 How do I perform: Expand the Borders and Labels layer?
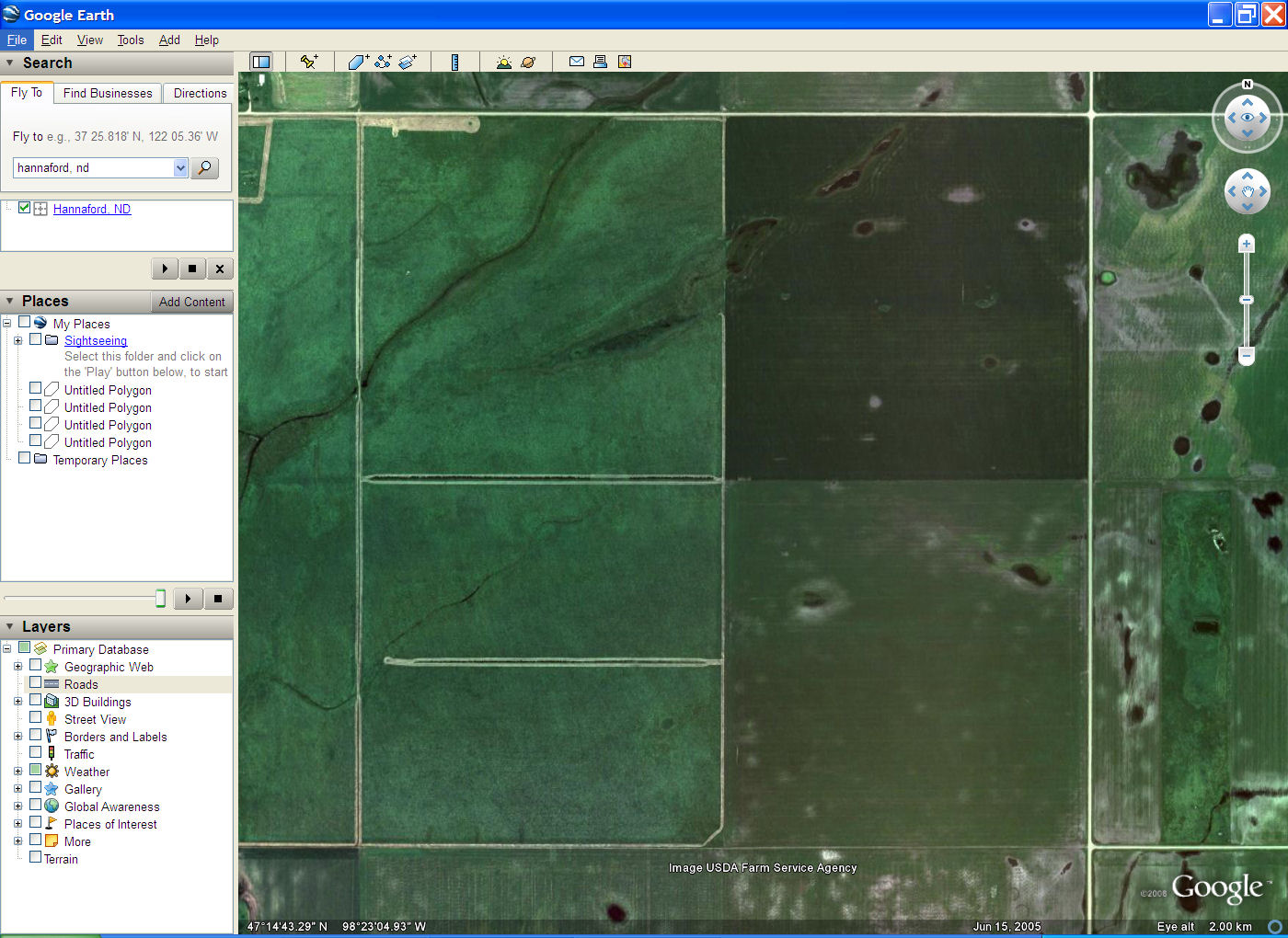tap(17, 736)
